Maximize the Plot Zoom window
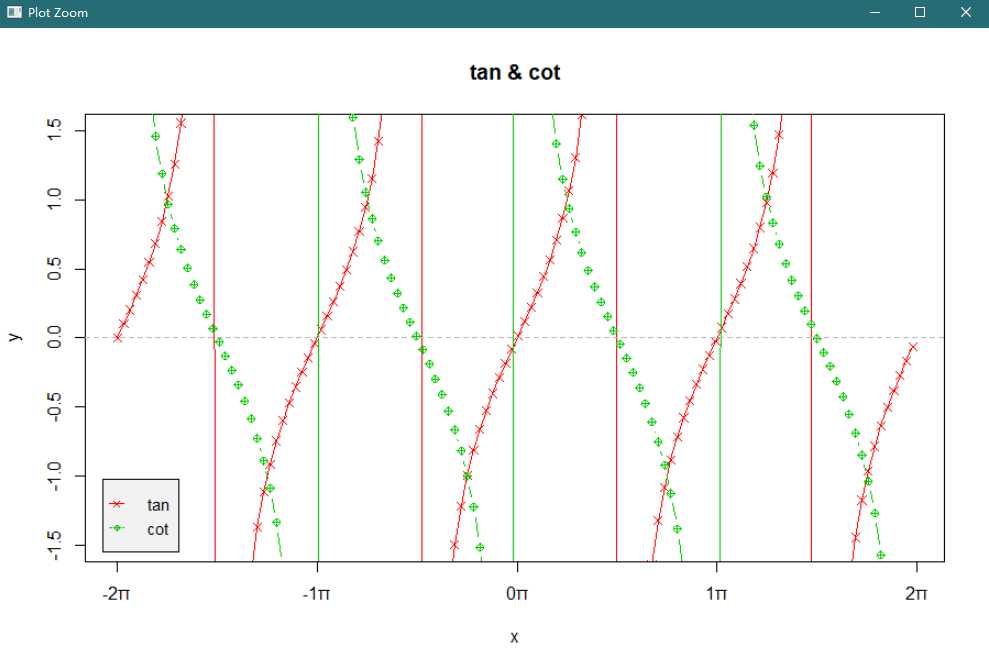The image size is (989, 669). pos(920,13)
